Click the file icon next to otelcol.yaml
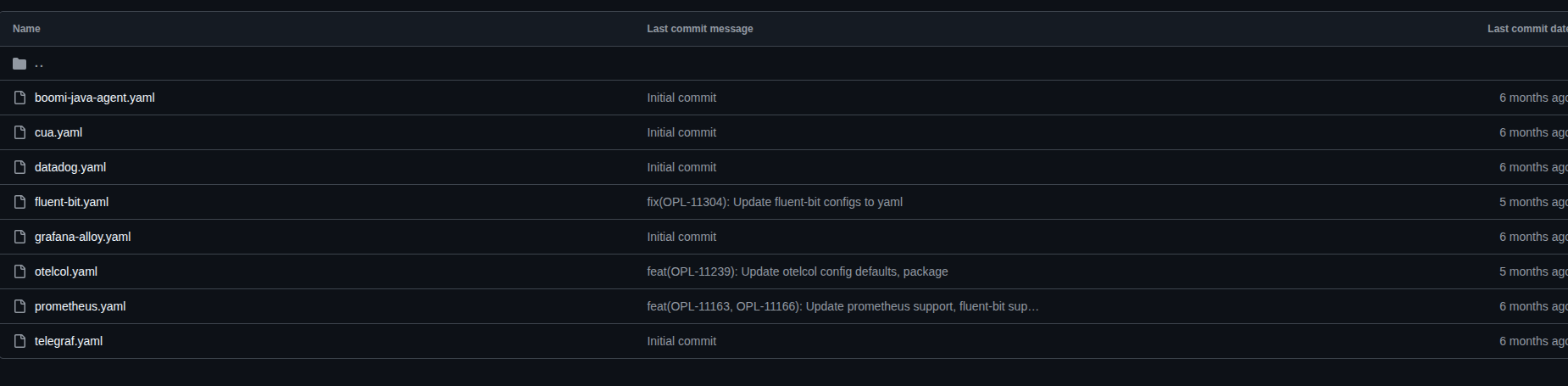 [19, 271]
